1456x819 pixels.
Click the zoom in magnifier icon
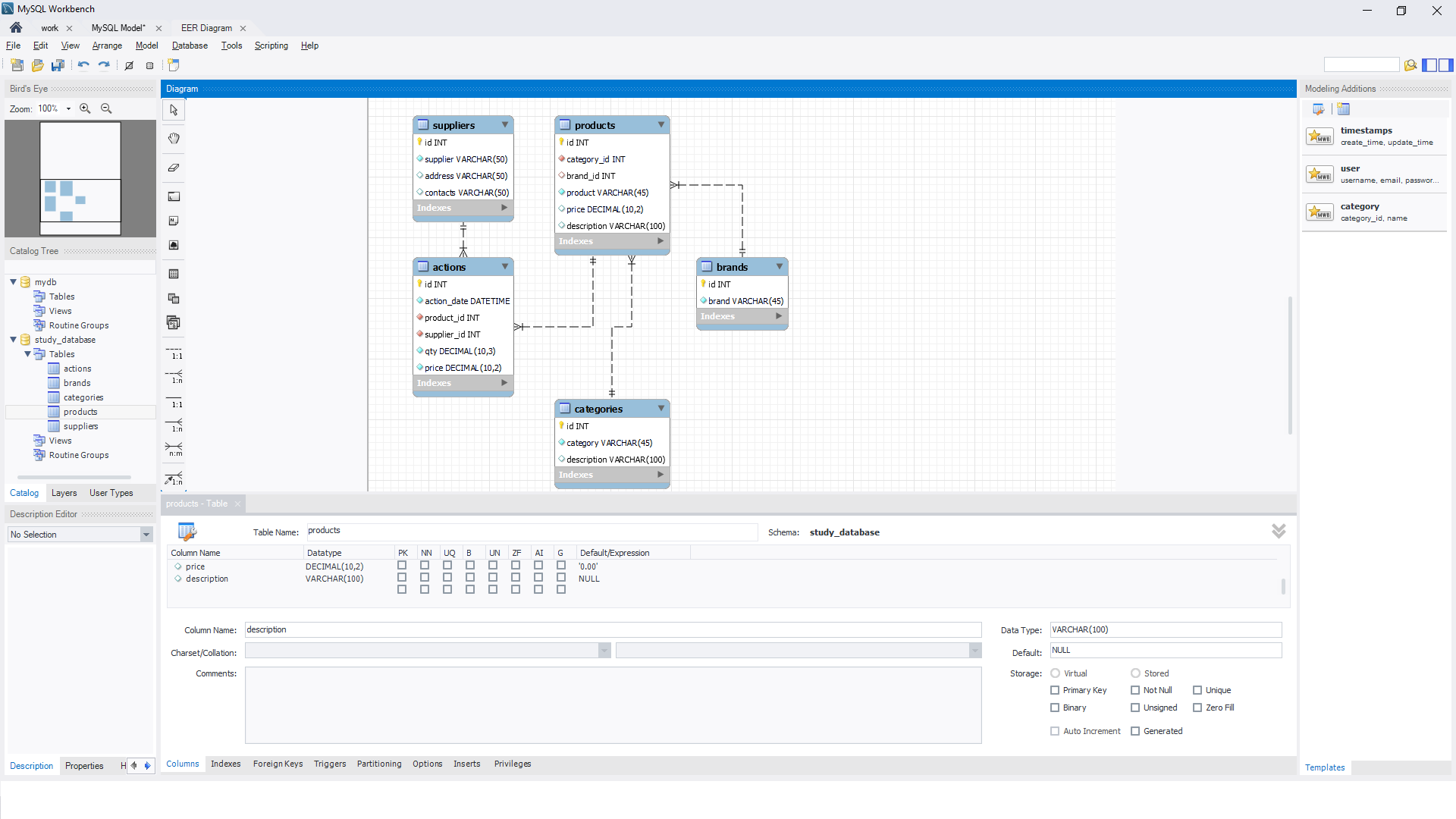tap(85, 108)
